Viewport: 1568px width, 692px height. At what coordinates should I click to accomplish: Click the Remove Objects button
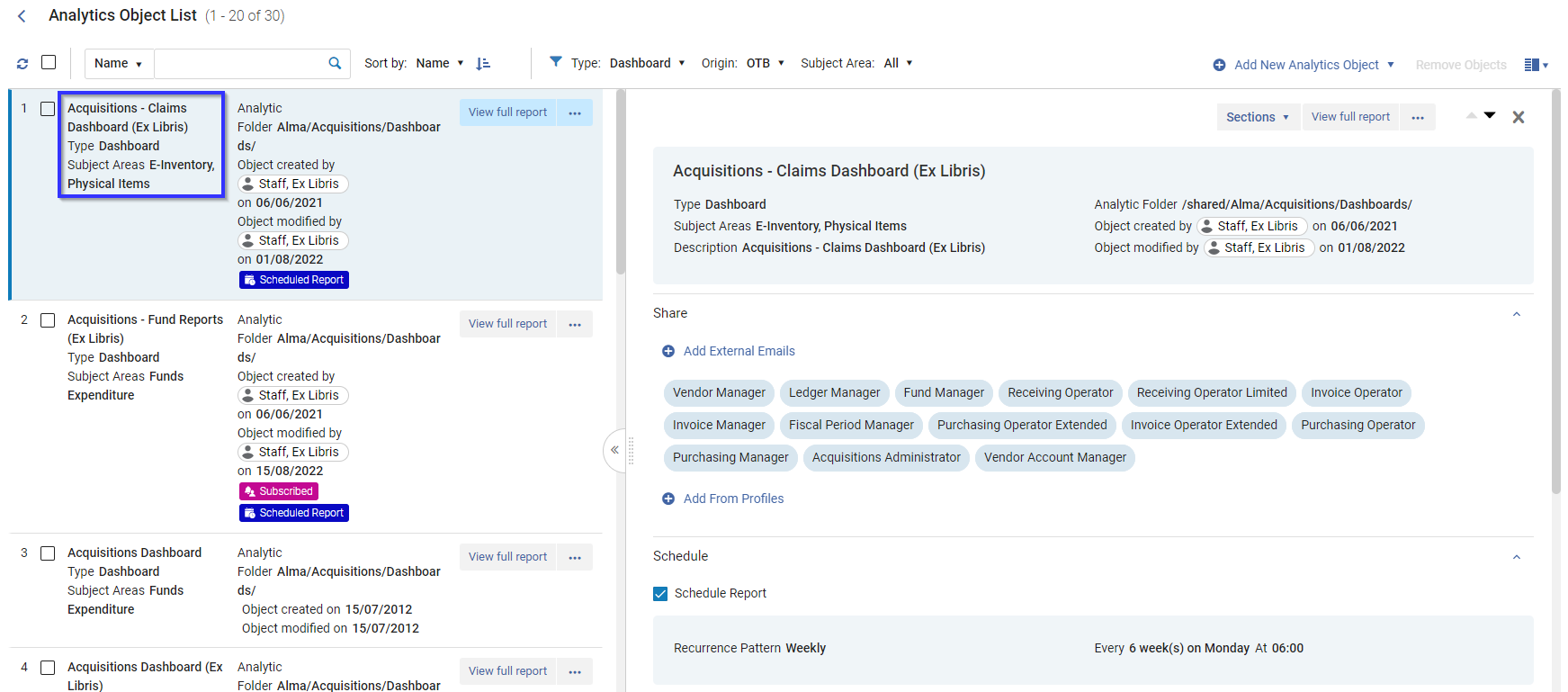(x=1461, y=65)
